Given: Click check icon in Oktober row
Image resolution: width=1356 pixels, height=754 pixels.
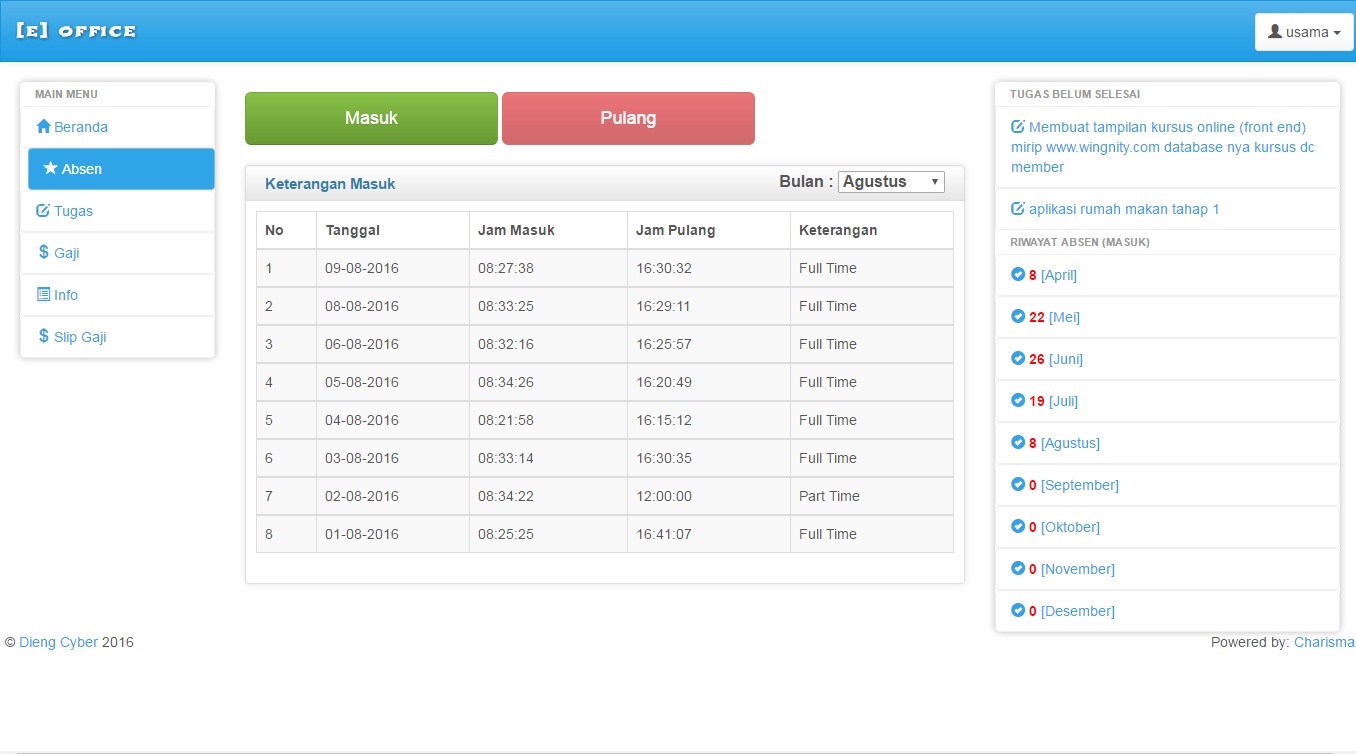Looking at the screenshot, I should [1018, 527].
